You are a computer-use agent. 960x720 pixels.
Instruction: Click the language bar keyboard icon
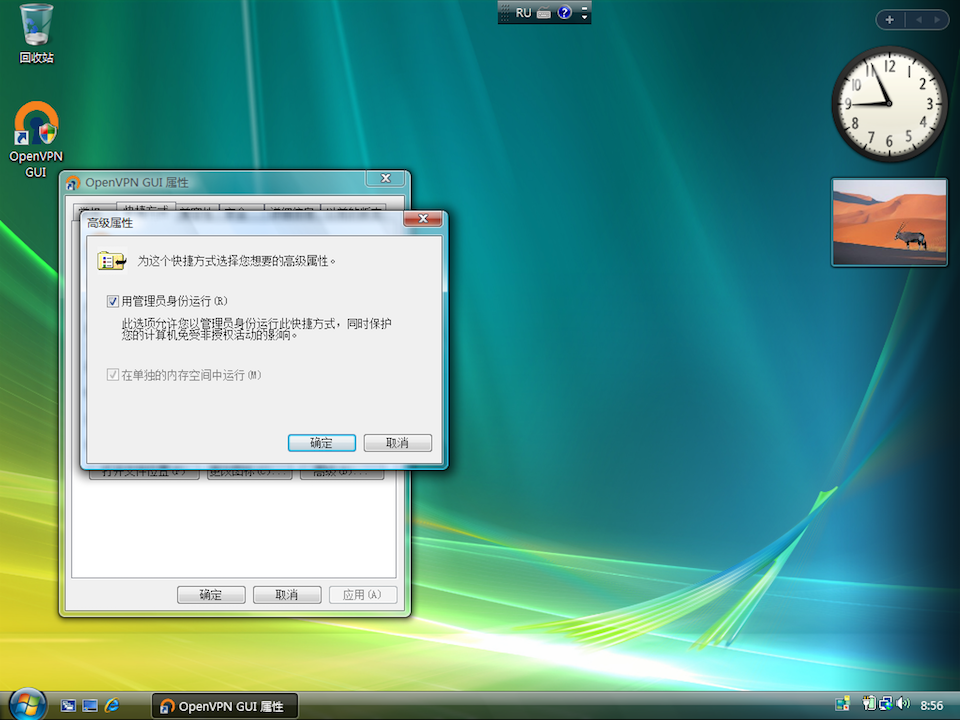click(x=544, y=13)
